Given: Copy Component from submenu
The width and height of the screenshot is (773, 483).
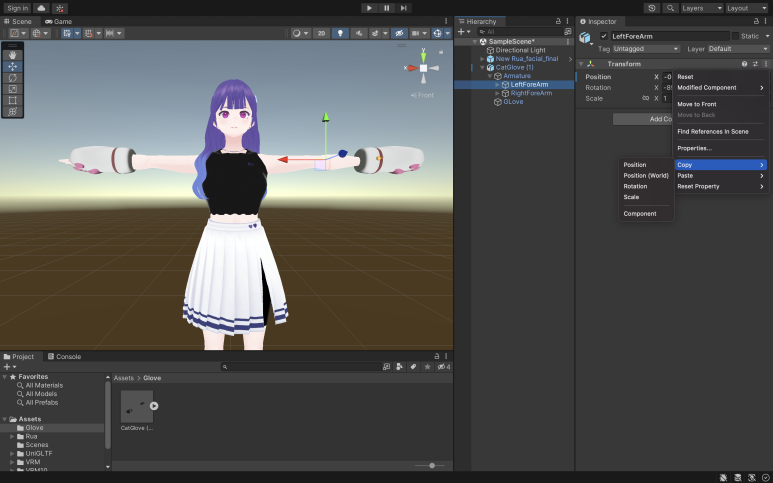Looking at the screenshot, I should [x=646, y=213].
